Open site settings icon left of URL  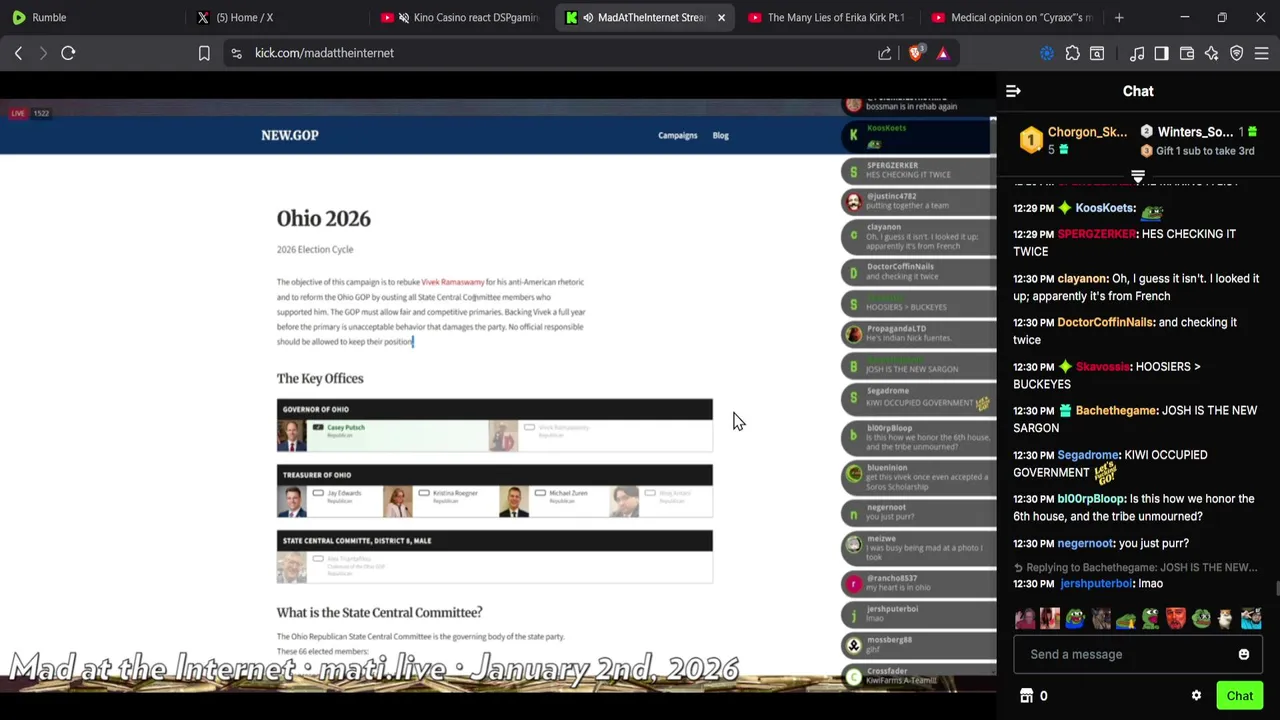pyautogui.click(x=236, y=53)
